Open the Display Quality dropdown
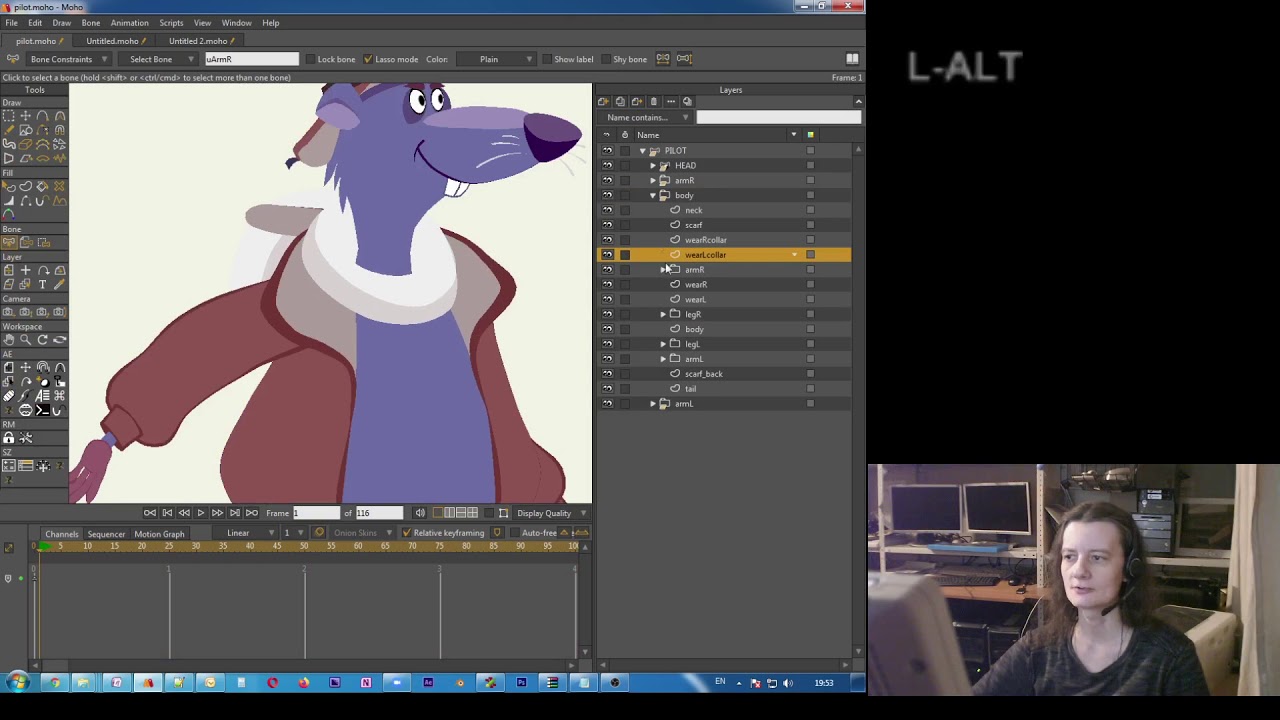 (x=551, y=513)
